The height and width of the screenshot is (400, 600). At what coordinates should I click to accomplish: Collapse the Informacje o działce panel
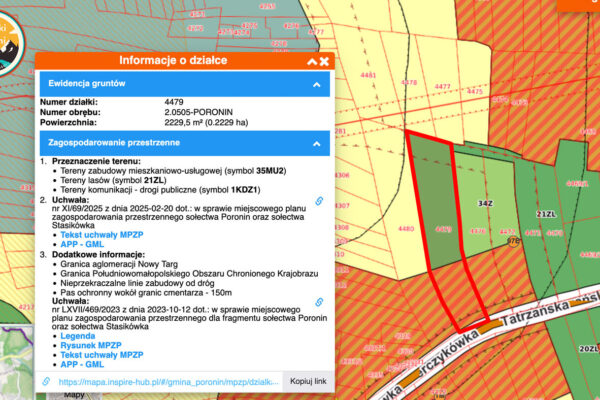pyautogui.click(x=312, y=61)
